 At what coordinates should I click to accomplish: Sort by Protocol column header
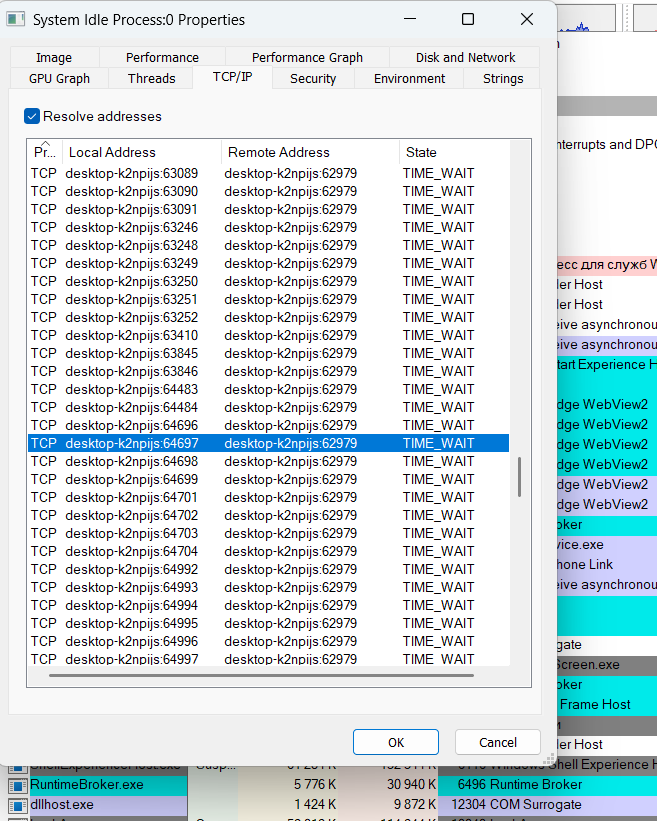[45, 152]
